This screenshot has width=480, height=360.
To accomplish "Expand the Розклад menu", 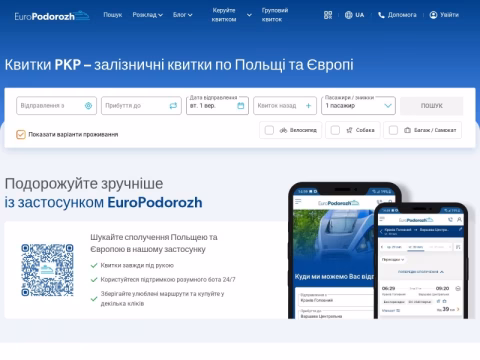I will tap(147, 15).
